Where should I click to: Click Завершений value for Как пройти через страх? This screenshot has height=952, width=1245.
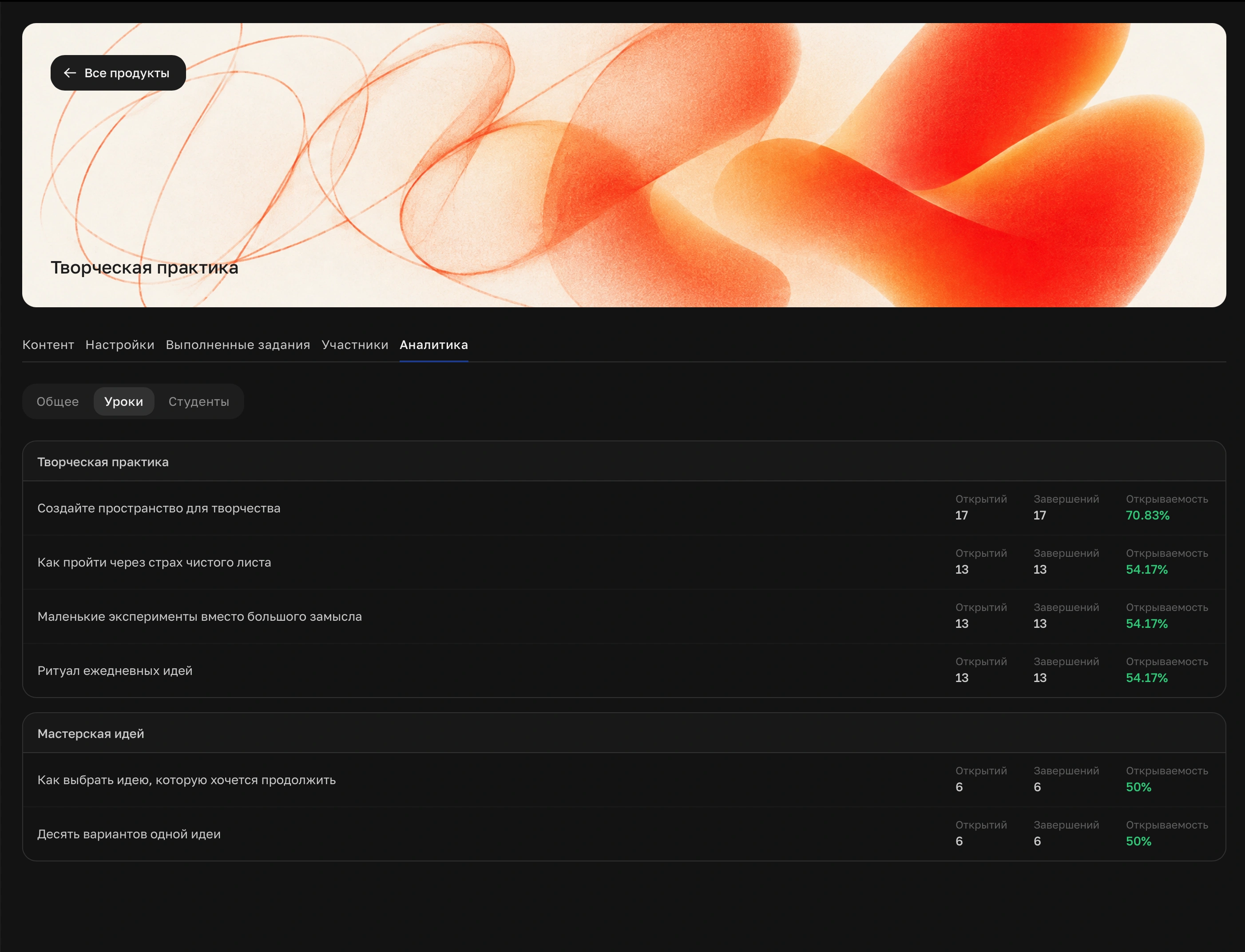tap(1040, 570)
